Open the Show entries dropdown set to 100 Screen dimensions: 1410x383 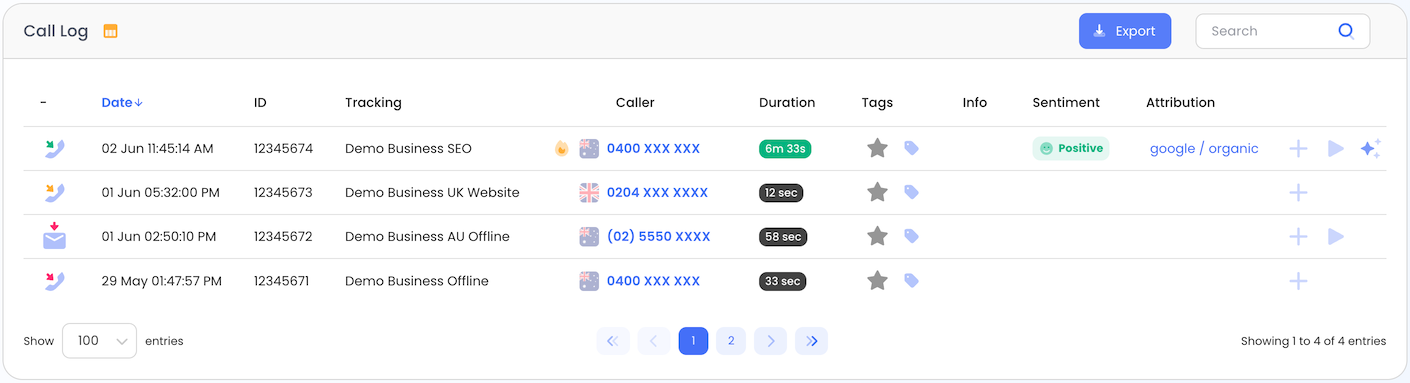click(x=99, y=341)
